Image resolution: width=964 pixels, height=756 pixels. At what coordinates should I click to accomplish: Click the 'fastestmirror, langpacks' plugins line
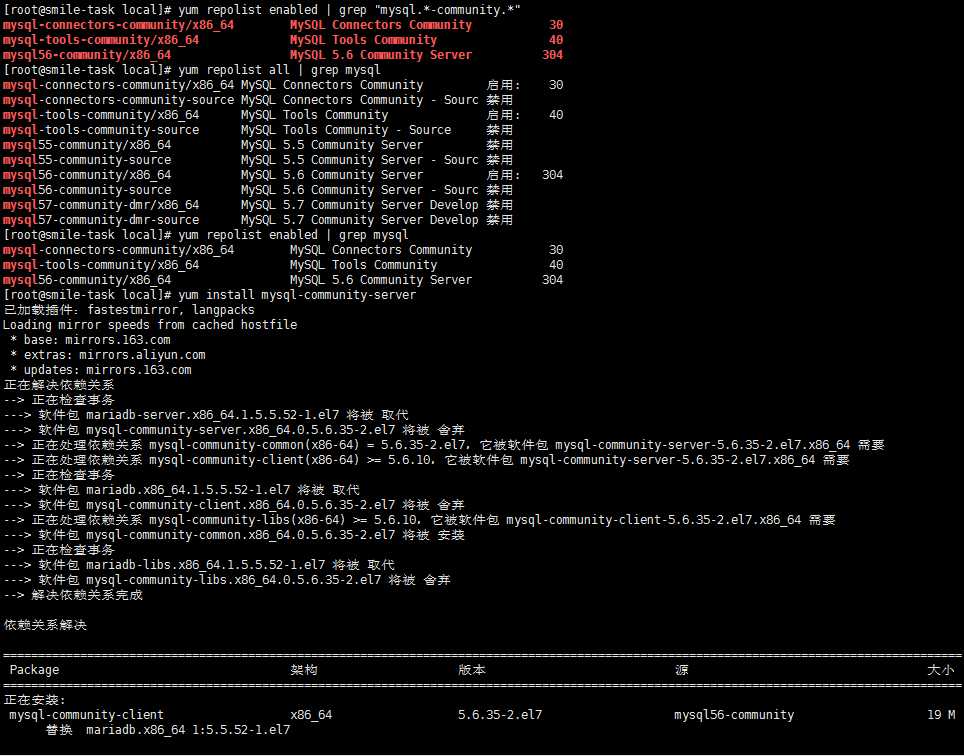click(x=129, y=310)
